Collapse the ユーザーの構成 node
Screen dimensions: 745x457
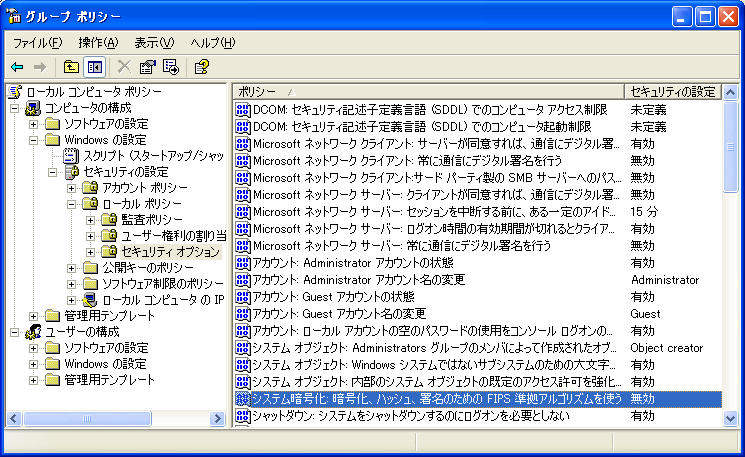15,332
